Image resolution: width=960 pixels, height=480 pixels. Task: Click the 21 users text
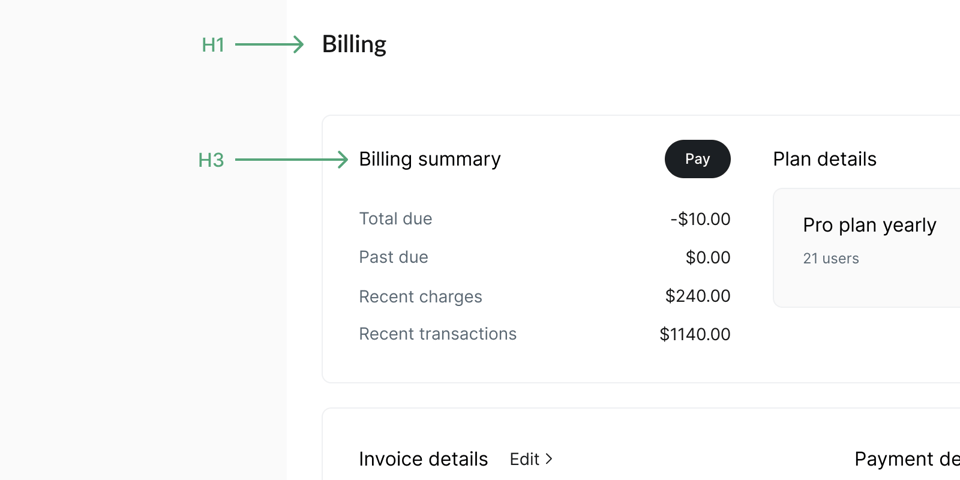pos(831,258)
